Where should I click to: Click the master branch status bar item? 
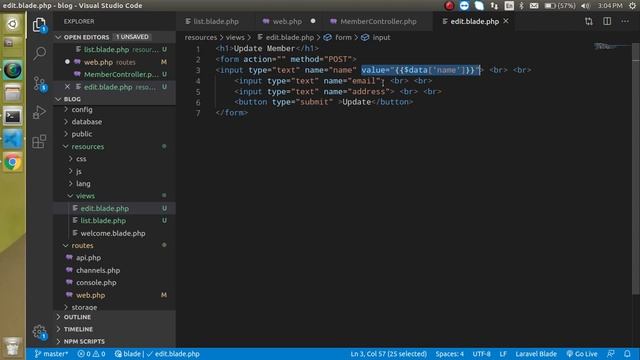tap(51, 354)
